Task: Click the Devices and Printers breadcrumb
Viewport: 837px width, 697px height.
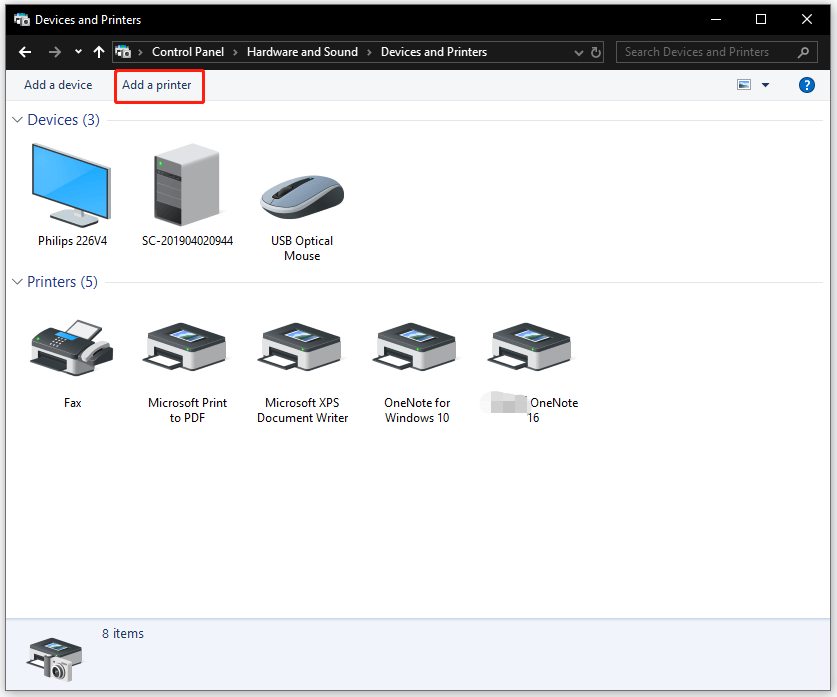Action: (x=434, y=52)
